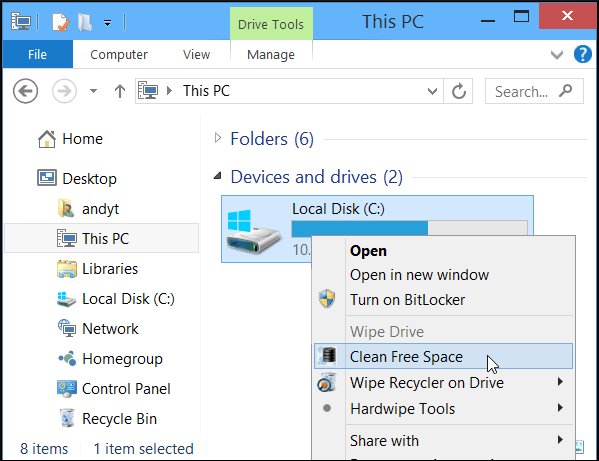Open the andyt user folder
Image resolution: width=599 pixels, height=461 pixels.
pyautogui.click(x=100, y=209)
